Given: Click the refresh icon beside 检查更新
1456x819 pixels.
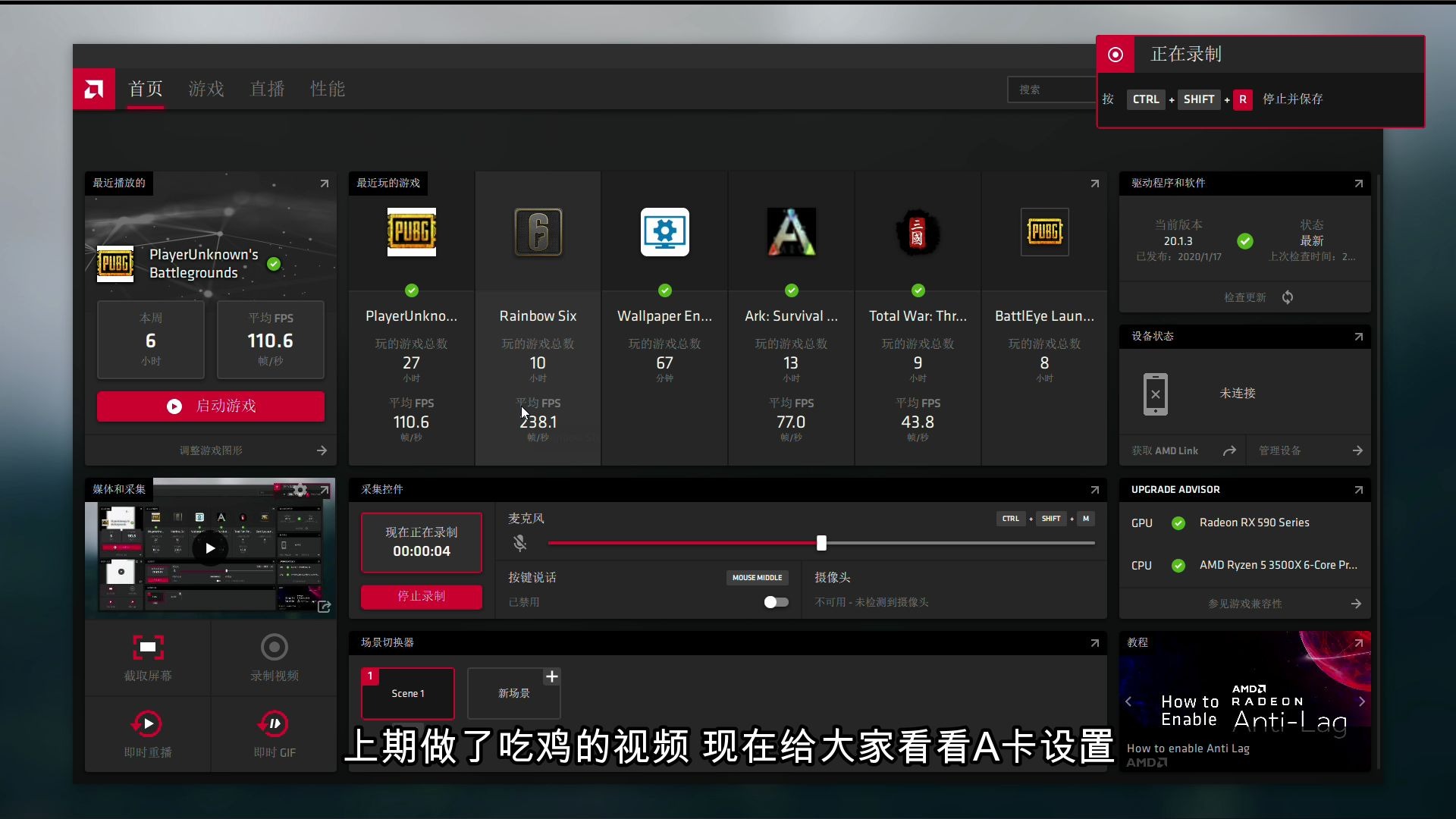Looking at the screenshot, I should click(x=1288, y=297).
